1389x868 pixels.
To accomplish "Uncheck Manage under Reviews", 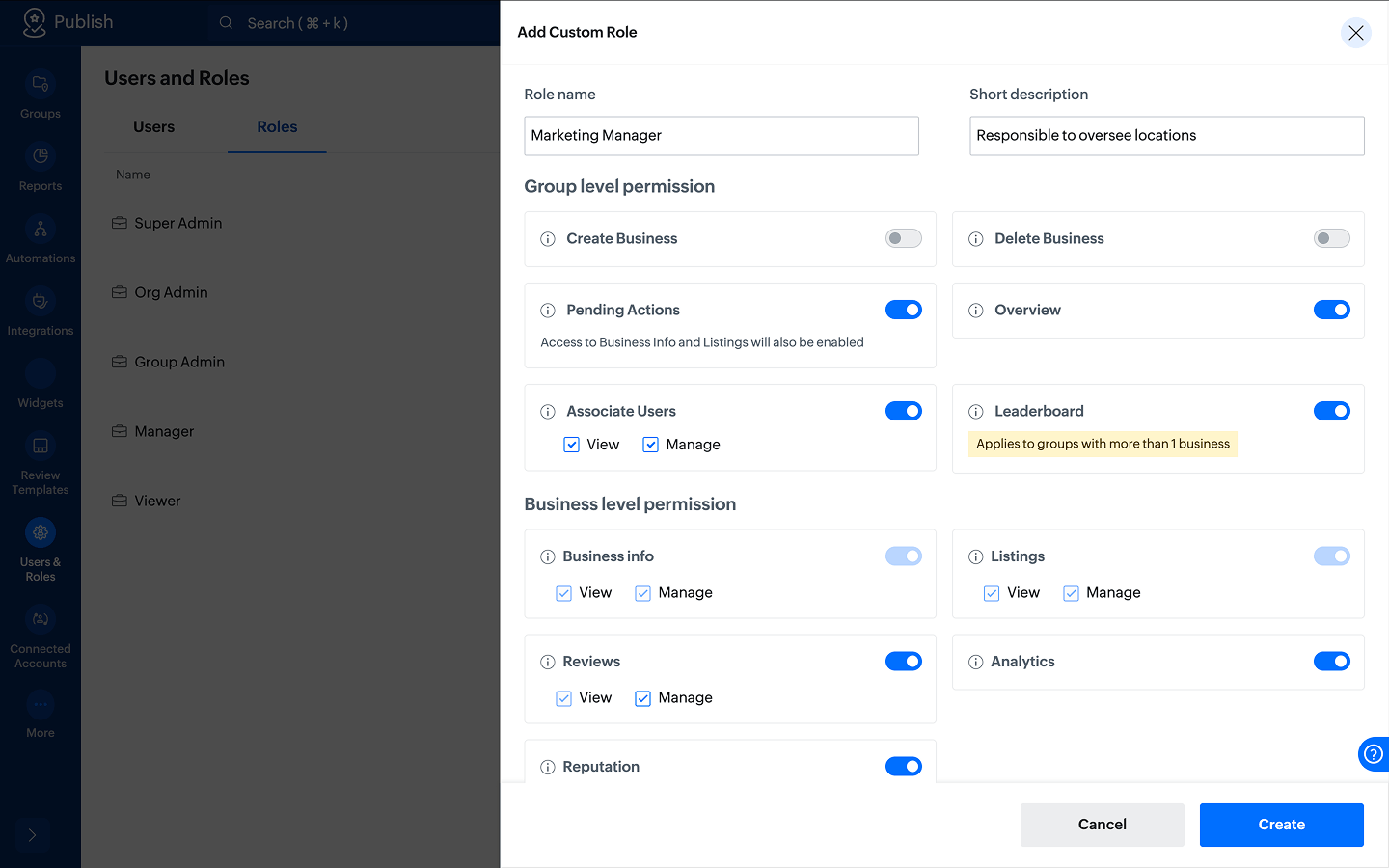I will (643, 698).
